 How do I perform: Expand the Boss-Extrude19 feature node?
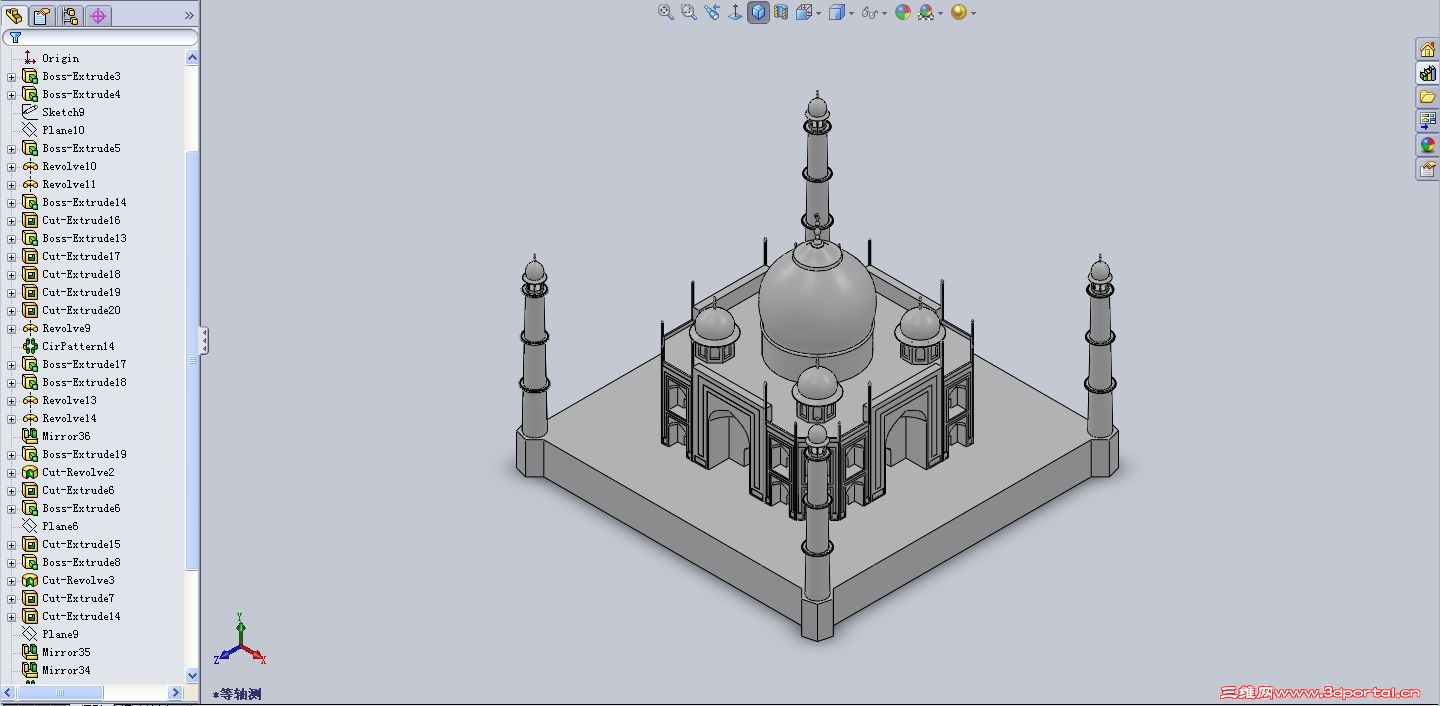12,455
